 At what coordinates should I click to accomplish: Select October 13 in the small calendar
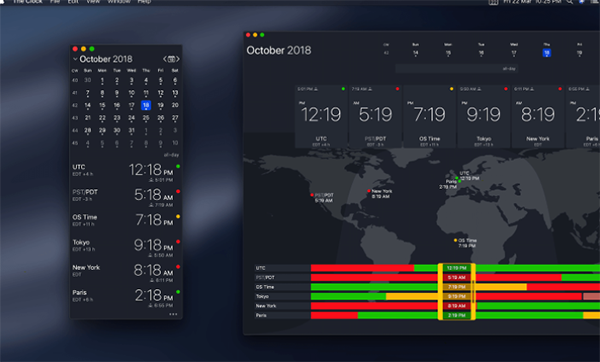[175, 93]
